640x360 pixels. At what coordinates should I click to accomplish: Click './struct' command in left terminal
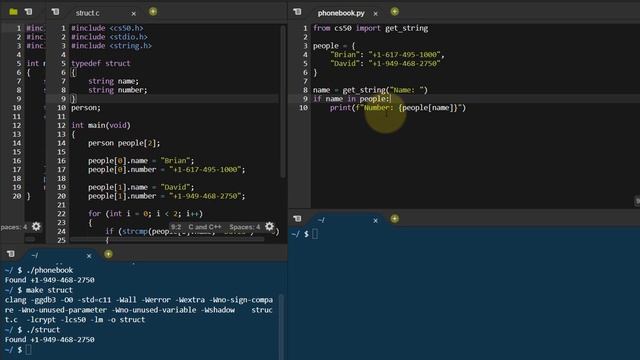point(43,329)
